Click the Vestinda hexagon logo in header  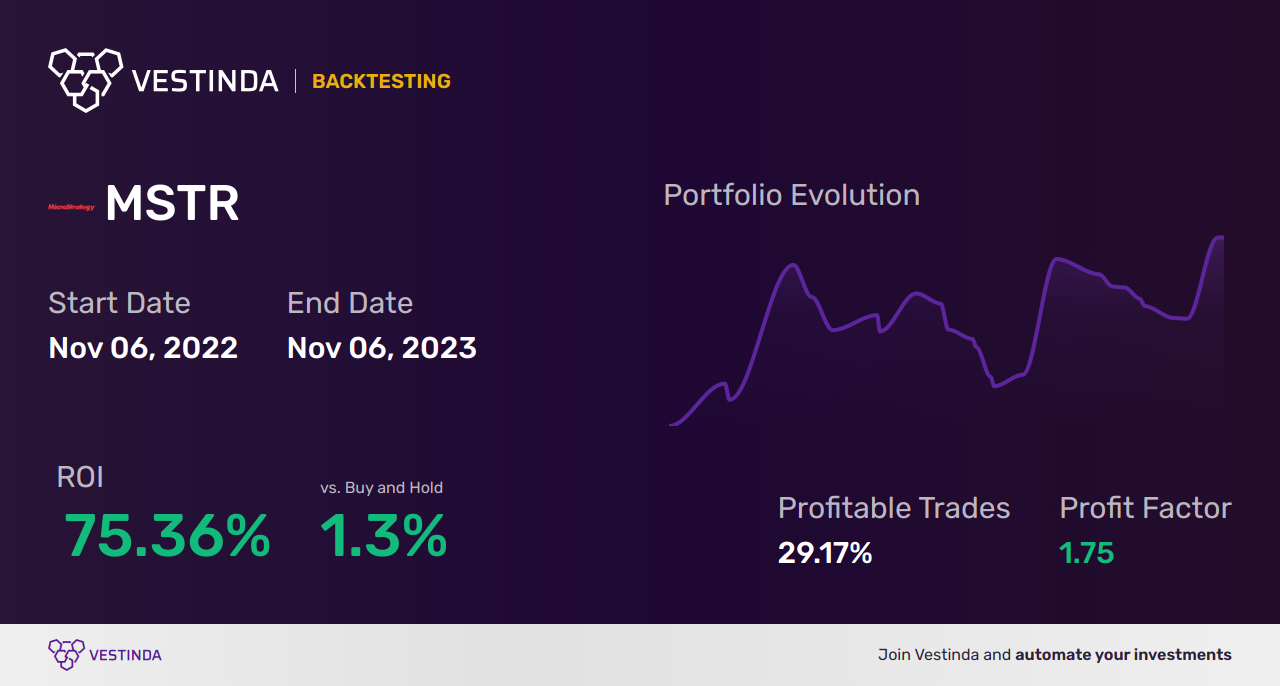[x=85, y=79]
